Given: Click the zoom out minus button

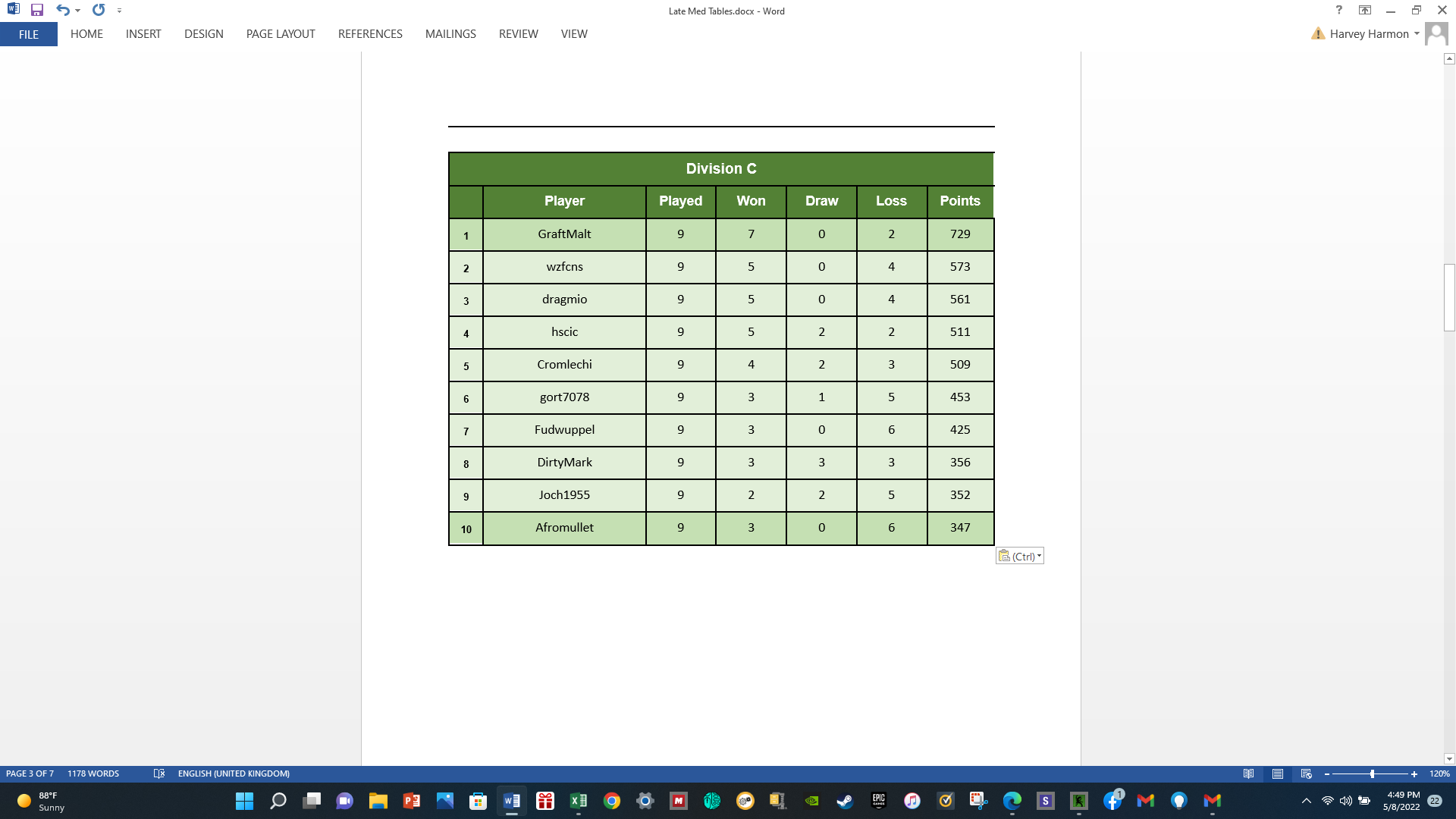Looking at the screenshot, I should [1326, 773].
